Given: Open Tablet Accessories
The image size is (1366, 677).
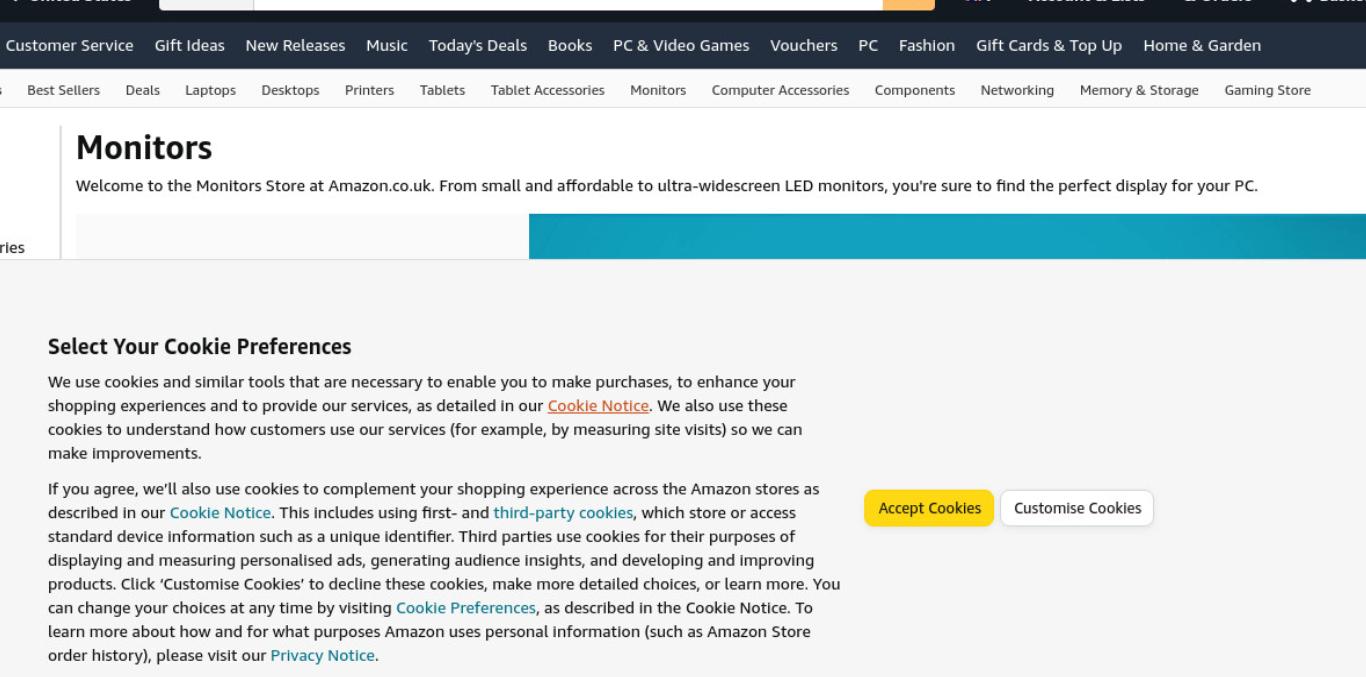Looking at the screenshot, I should pyautogui.click(x=547, y=90).
